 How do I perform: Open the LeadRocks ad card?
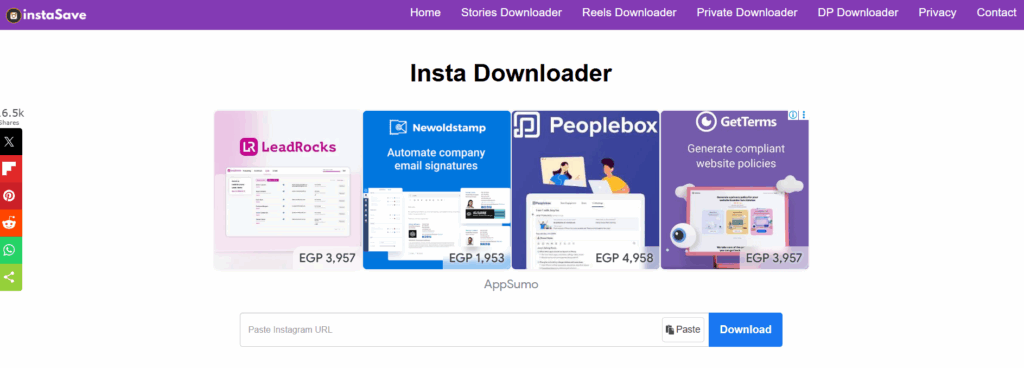coord(288,190)
